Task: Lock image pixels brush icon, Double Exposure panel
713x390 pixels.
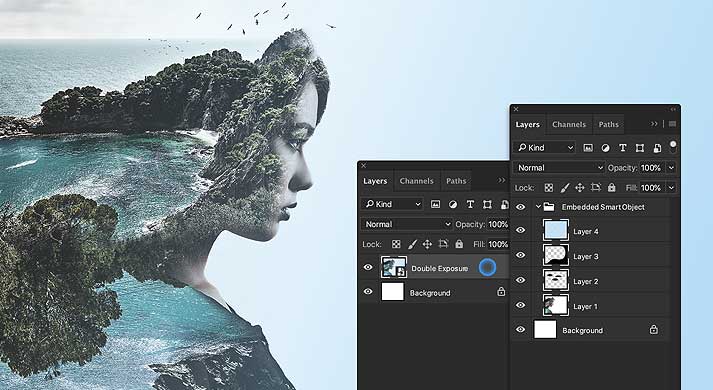Action: click(x=412, y=245)
